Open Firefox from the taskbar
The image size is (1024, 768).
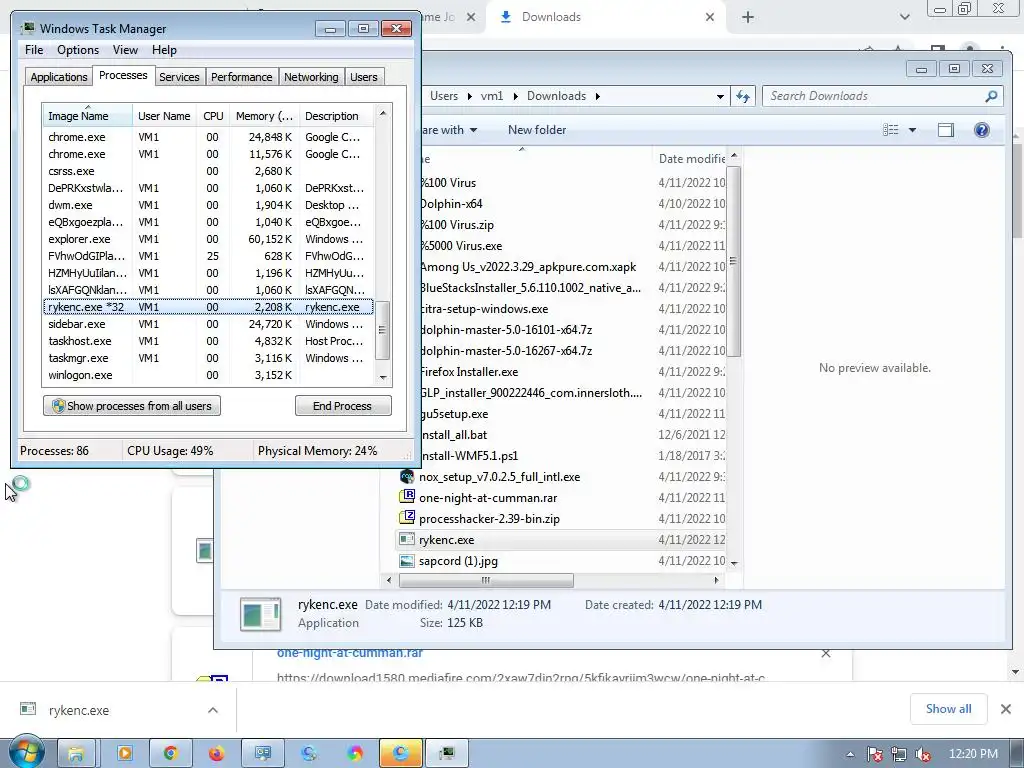pyautogui.click(x=216, y=754)
